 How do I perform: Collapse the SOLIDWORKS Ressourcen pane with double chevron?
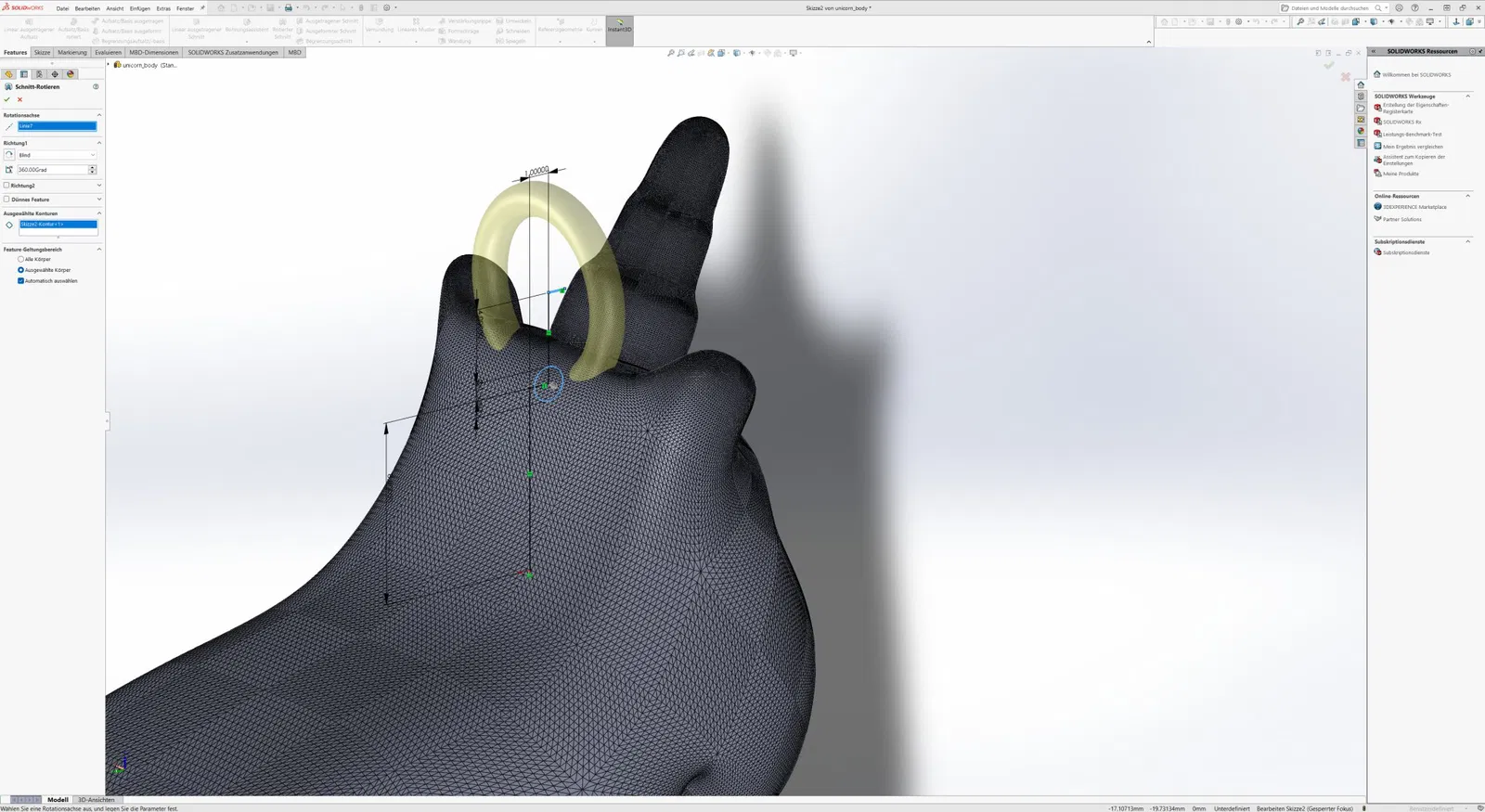pyautogui.click(x=1374, y=51)
